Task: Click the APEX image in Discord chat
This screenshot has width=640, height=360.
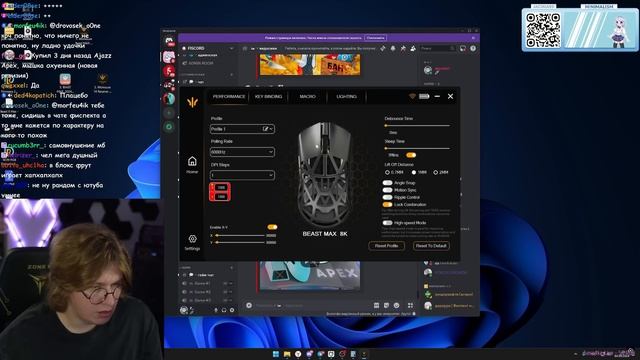Action: 310,276
